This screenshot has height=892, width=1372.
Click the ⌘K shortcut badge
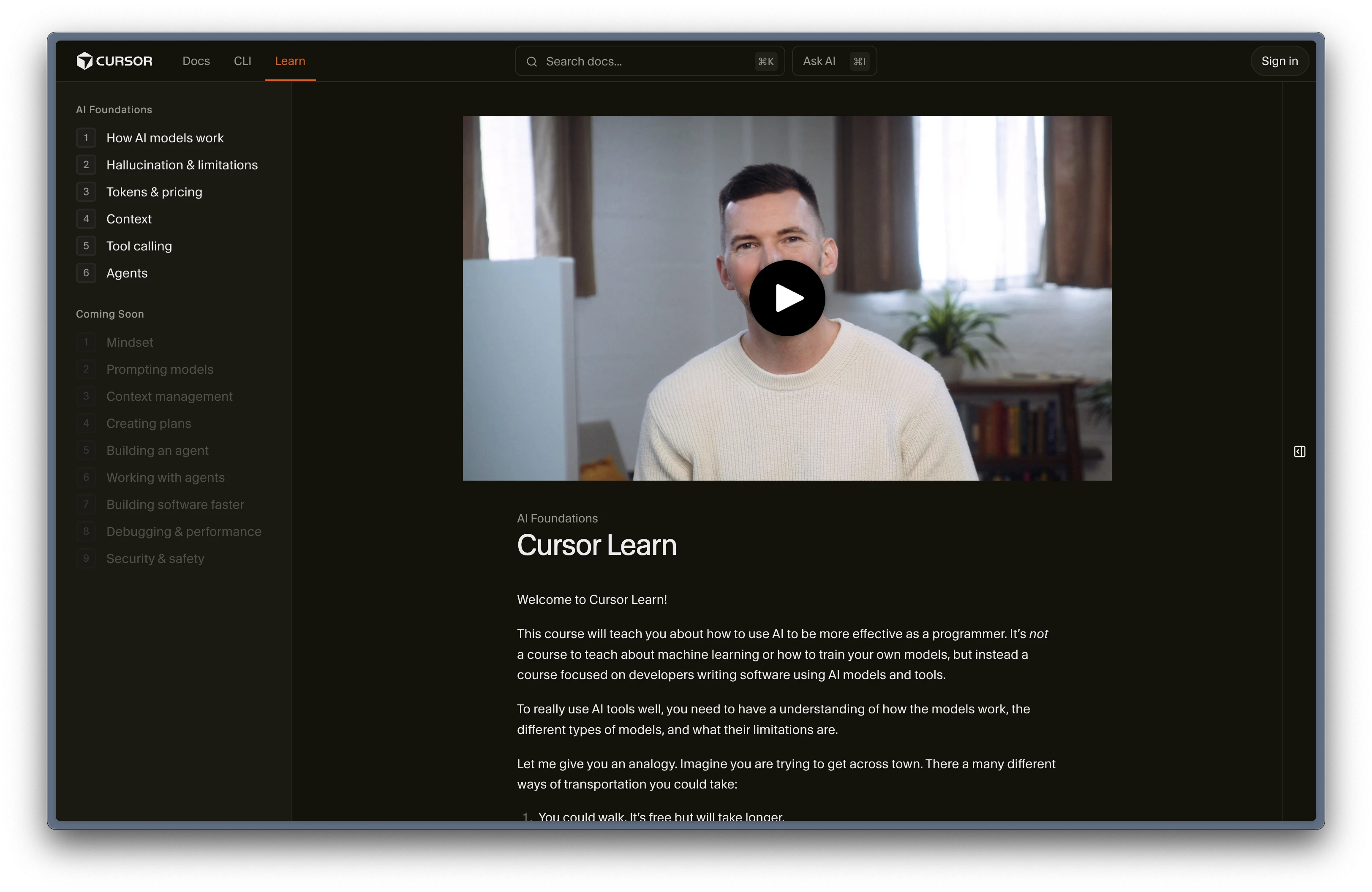[x=765, y=62]
